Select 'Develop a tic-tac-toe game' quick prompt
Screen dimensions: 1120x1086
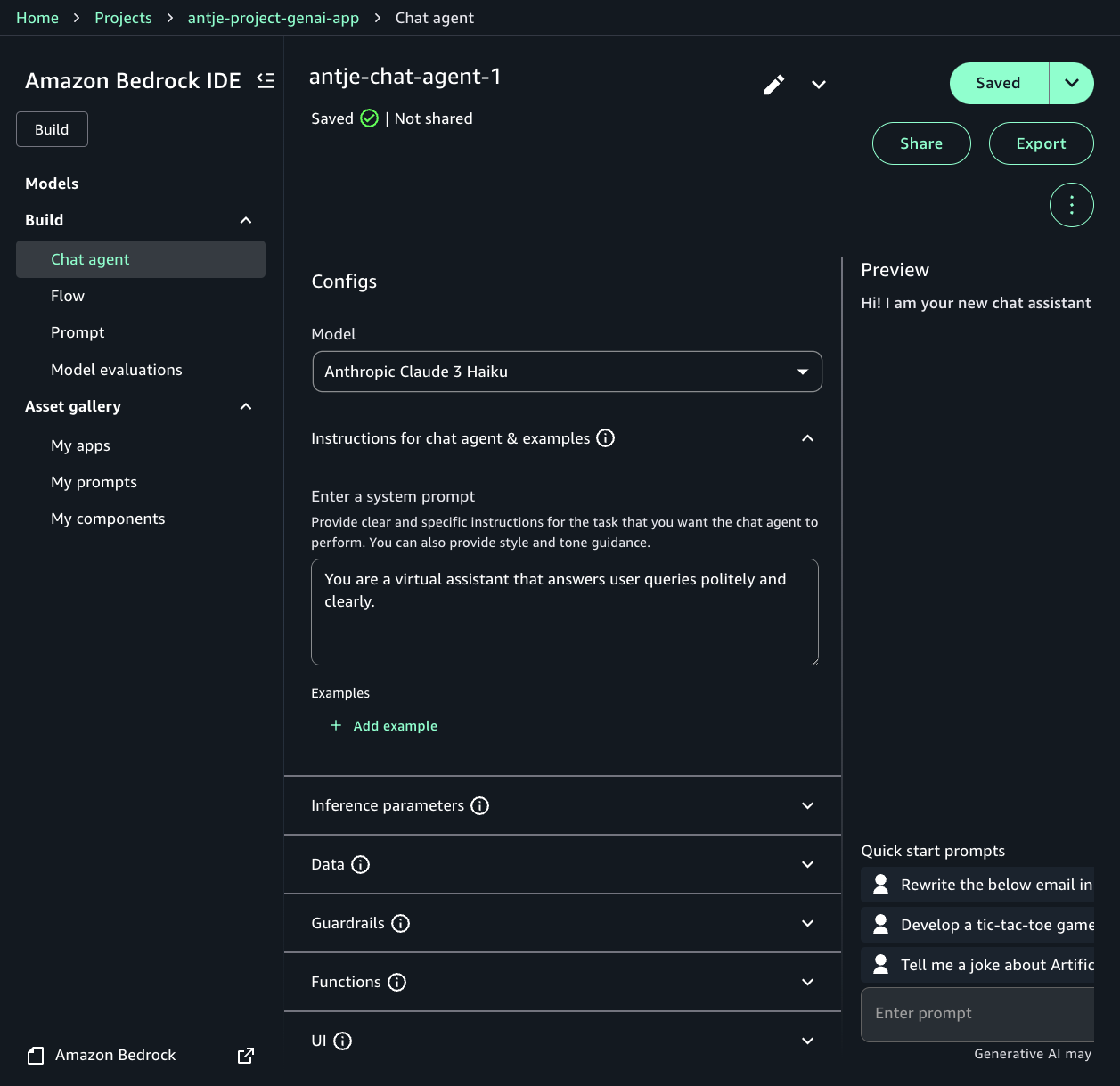[977, 925]
